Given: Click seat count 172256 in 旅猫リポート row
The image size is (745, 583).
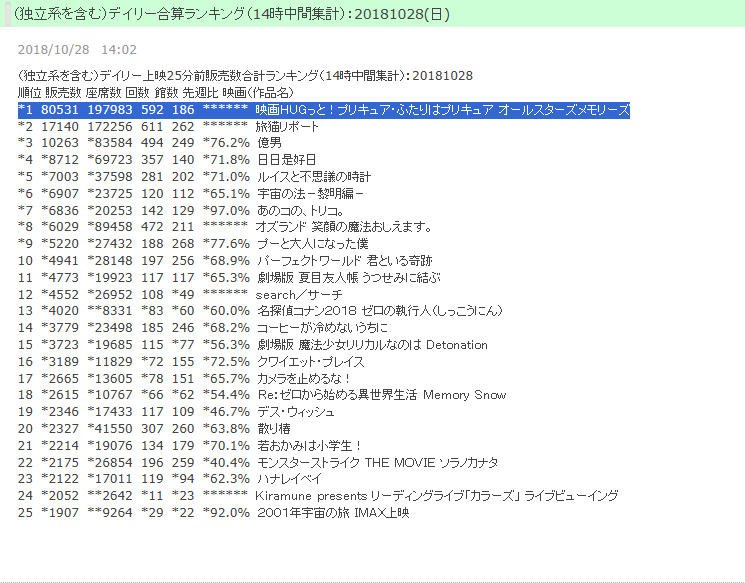Looking at the screenshot, I should click(110, 126).
